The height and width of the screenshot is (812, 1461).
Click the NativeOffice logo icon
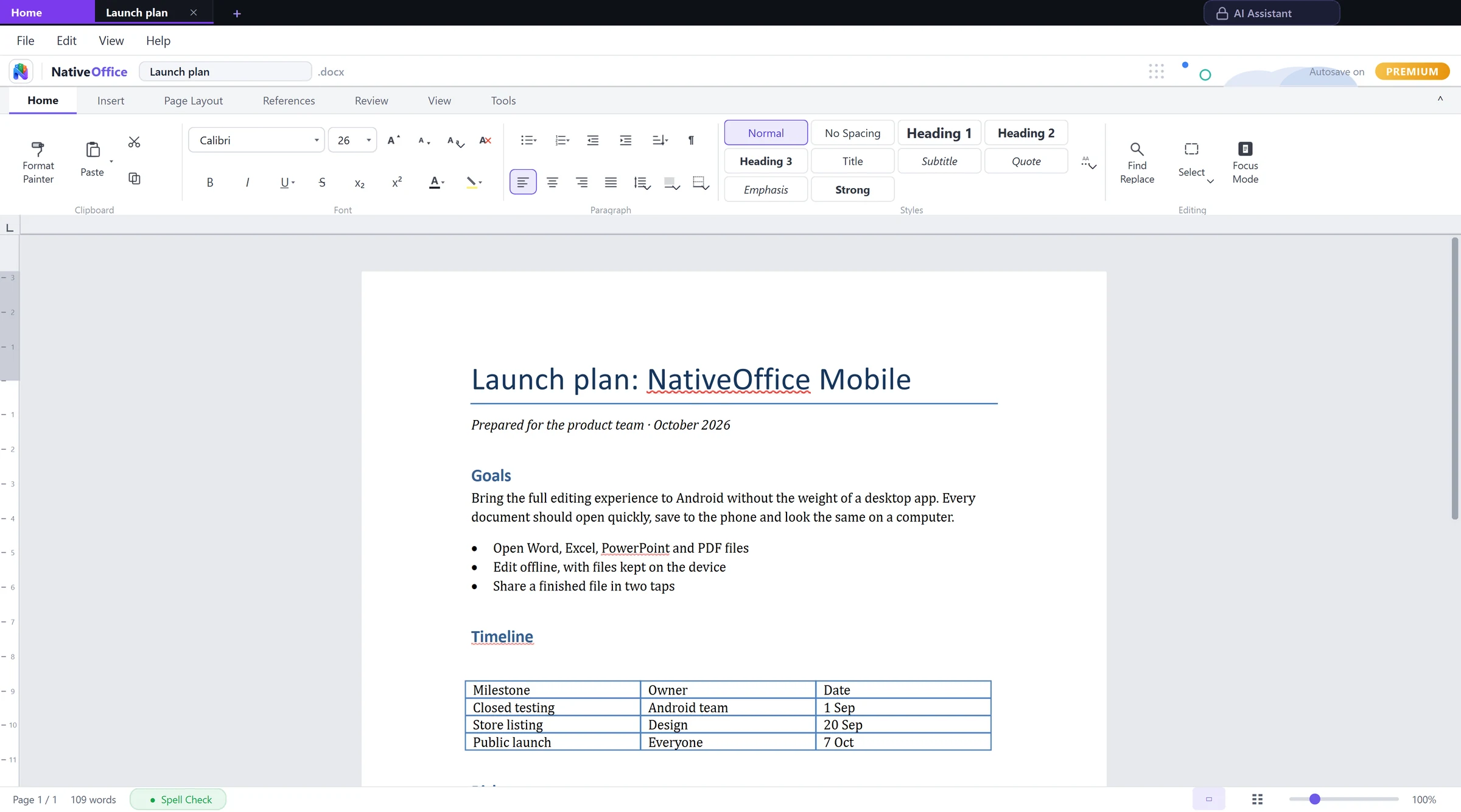click(21, 71)
